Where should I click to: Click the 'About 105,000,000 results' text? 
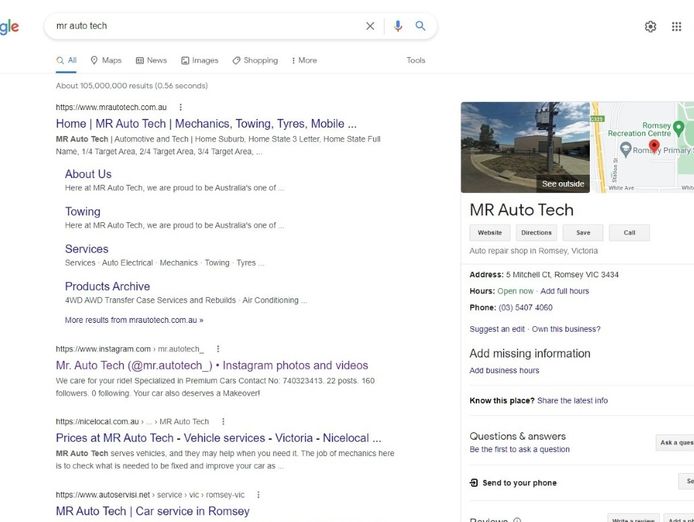[132, 85]
